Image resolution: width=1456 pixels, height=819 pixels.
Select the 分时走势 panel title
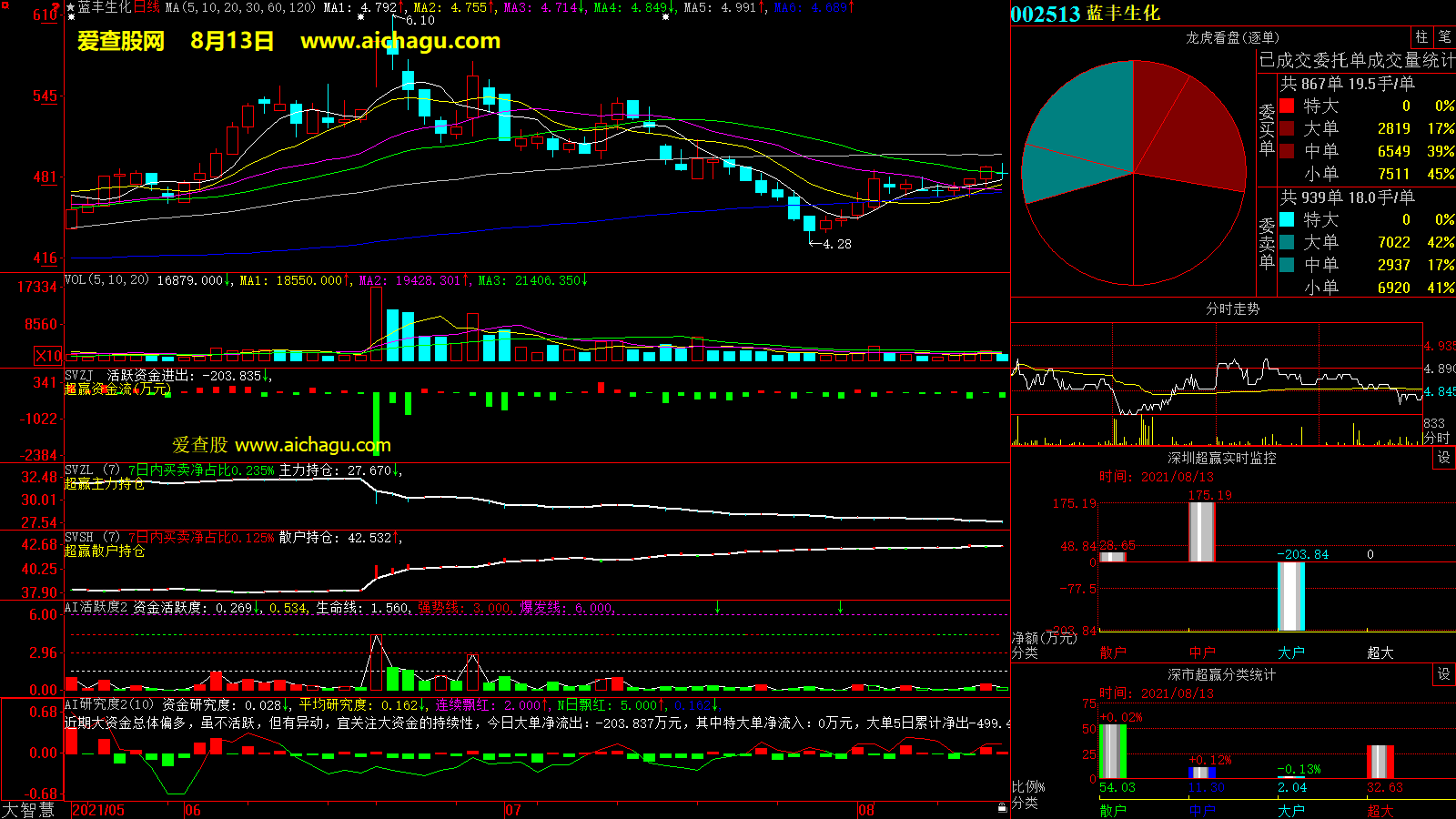point(1232,308)
